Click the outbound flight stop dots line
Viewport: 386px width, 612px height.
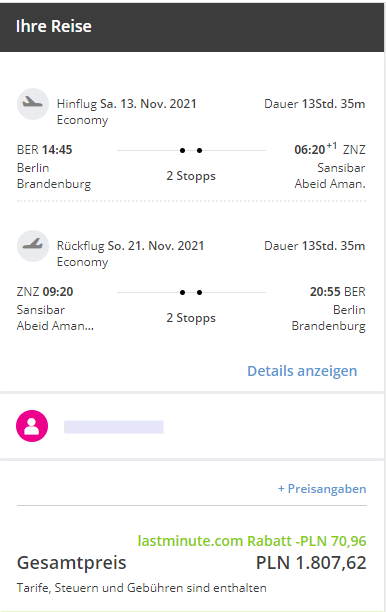(191, 150)
